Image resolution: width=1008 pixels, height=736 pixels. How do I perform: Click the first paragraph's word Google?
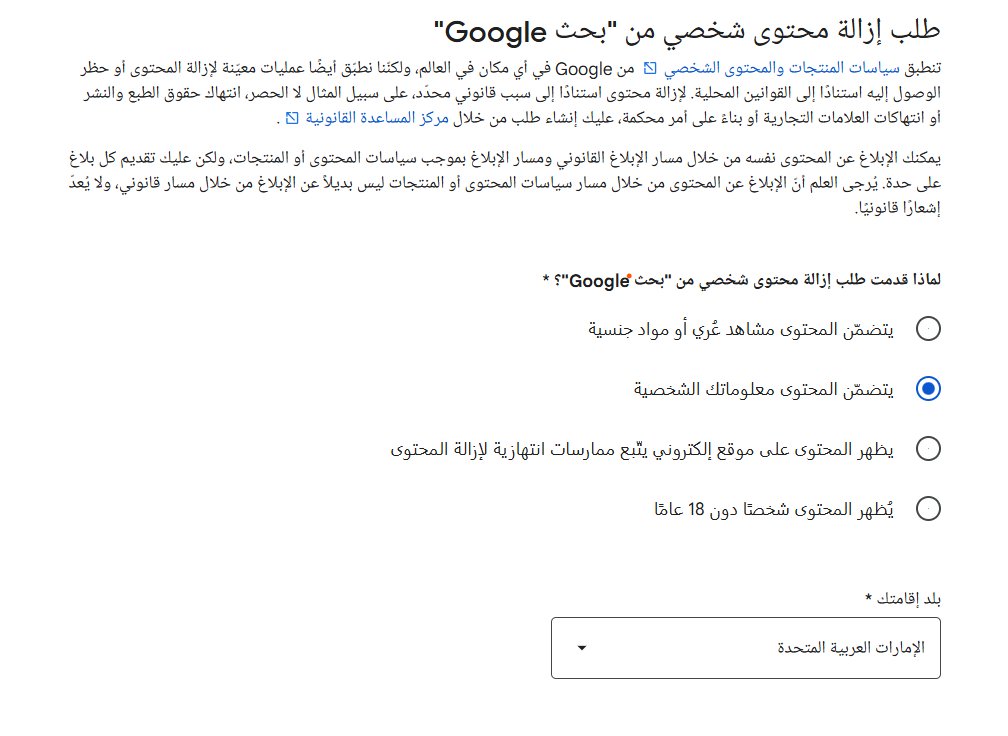(x=583, y=69)
